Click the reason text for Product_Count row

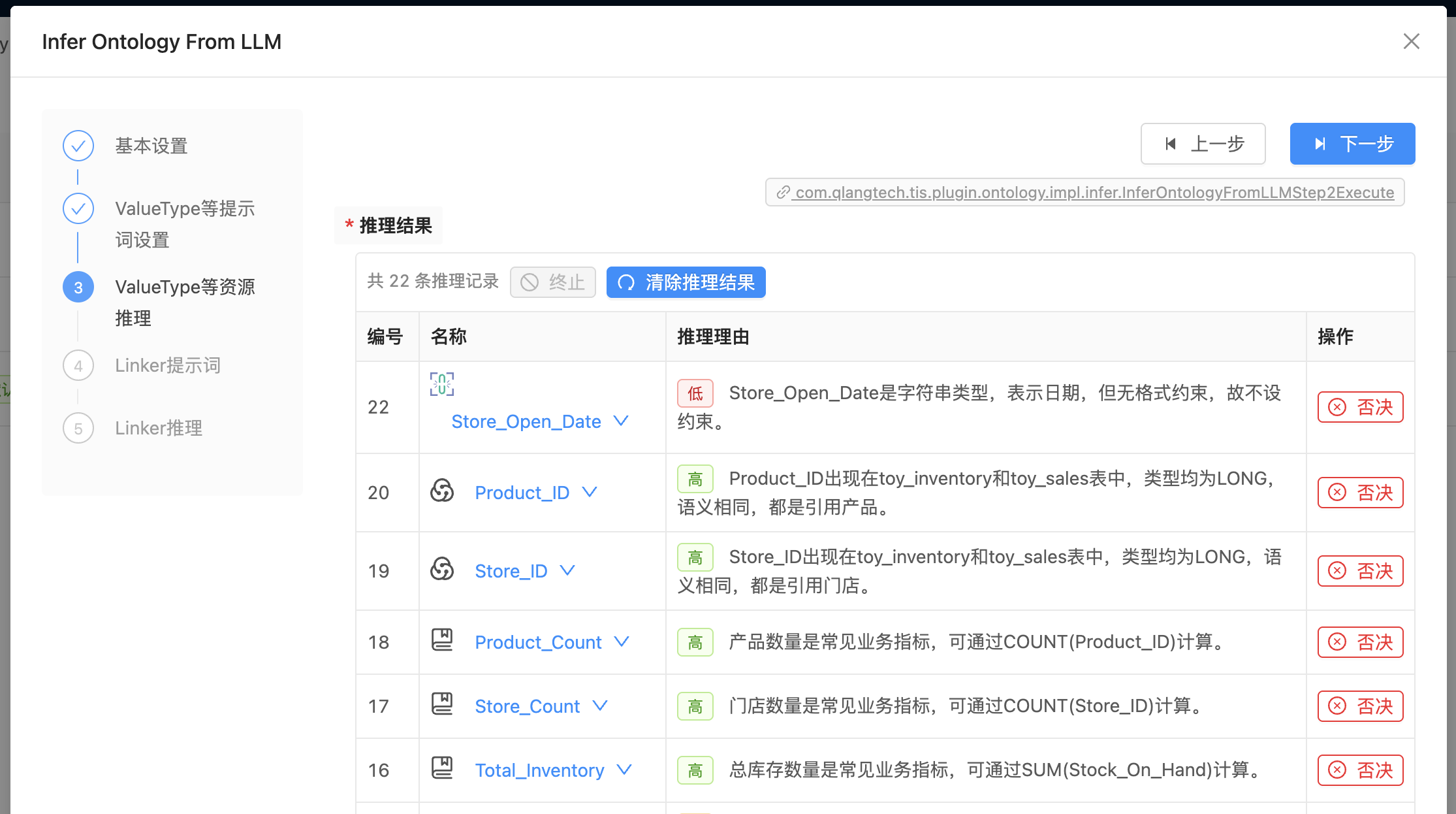point(978,642)
